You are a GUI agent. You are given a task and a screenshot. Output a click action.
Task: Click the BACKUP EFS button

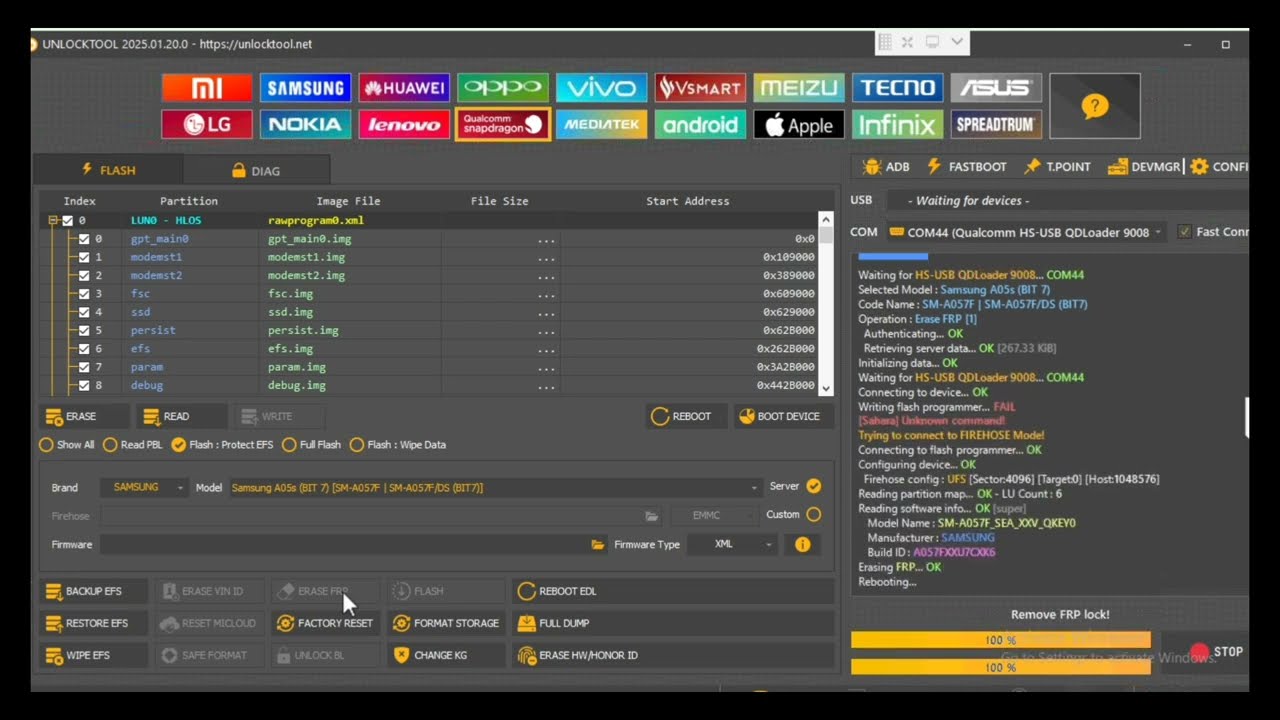[94, 591]
